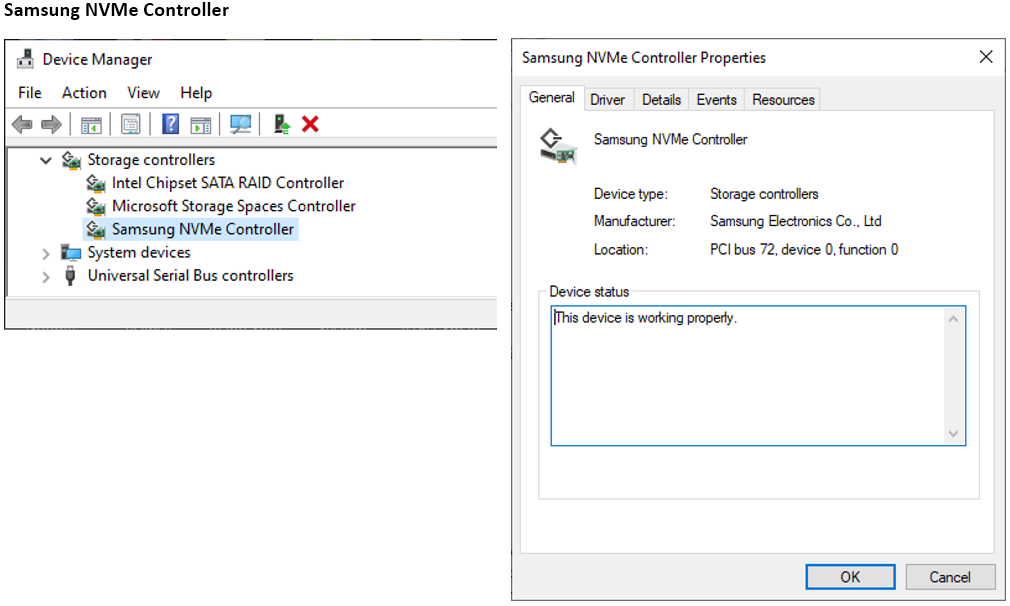Click the Intel Chipset SATA RAID Controller icon
Image resolution: width=1010 pixels, height=606 pixels.
96,184
